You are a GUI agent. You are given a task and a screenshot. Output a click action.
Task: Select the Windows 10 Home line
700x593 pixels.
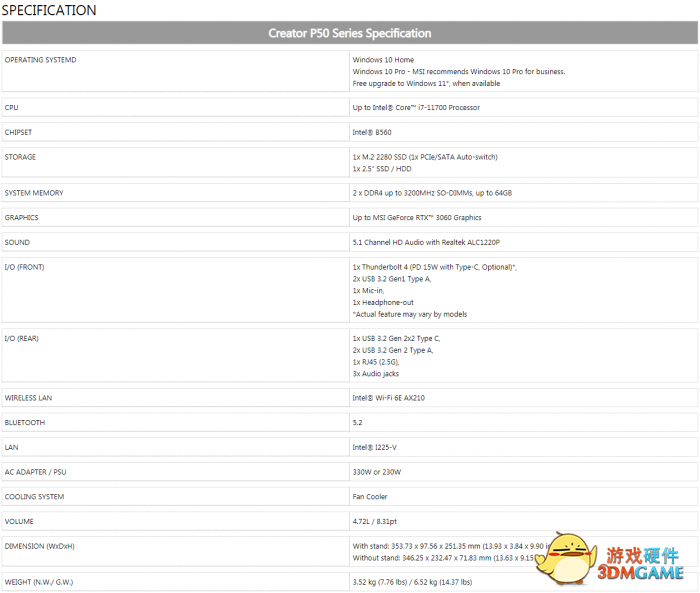[383, 60]
